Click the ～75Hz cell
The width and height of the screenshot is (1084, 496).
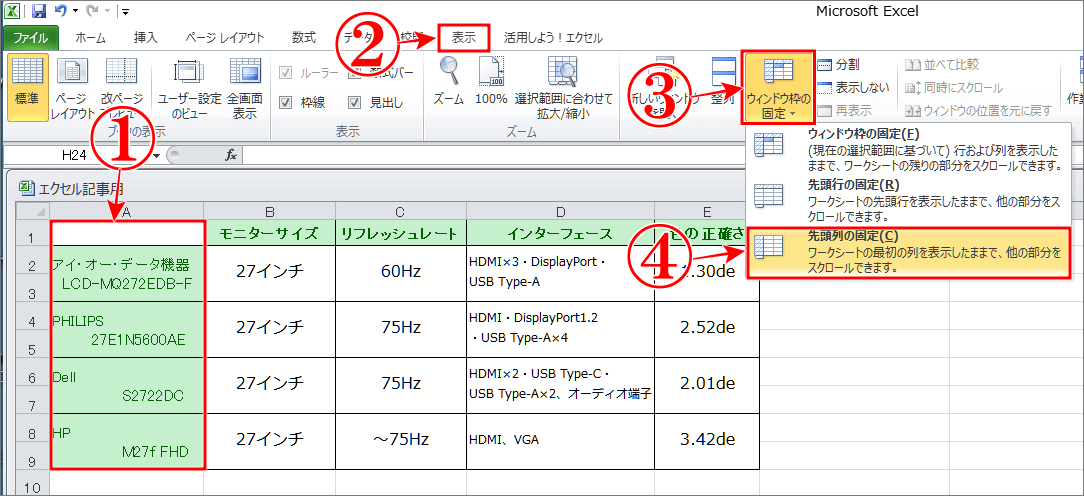pos(401,439)
